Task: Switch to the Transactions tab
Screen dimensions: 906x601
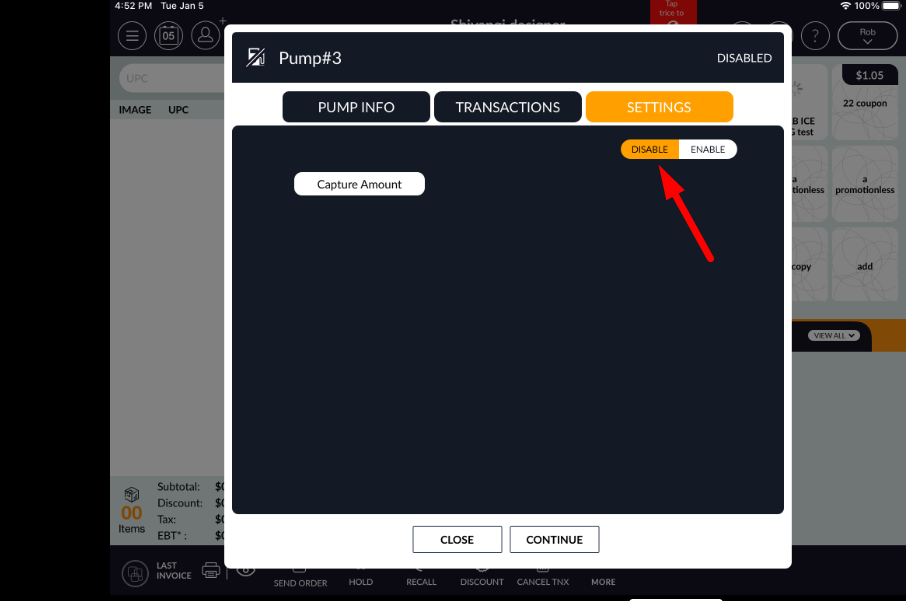Action: (x=507, y=107)
